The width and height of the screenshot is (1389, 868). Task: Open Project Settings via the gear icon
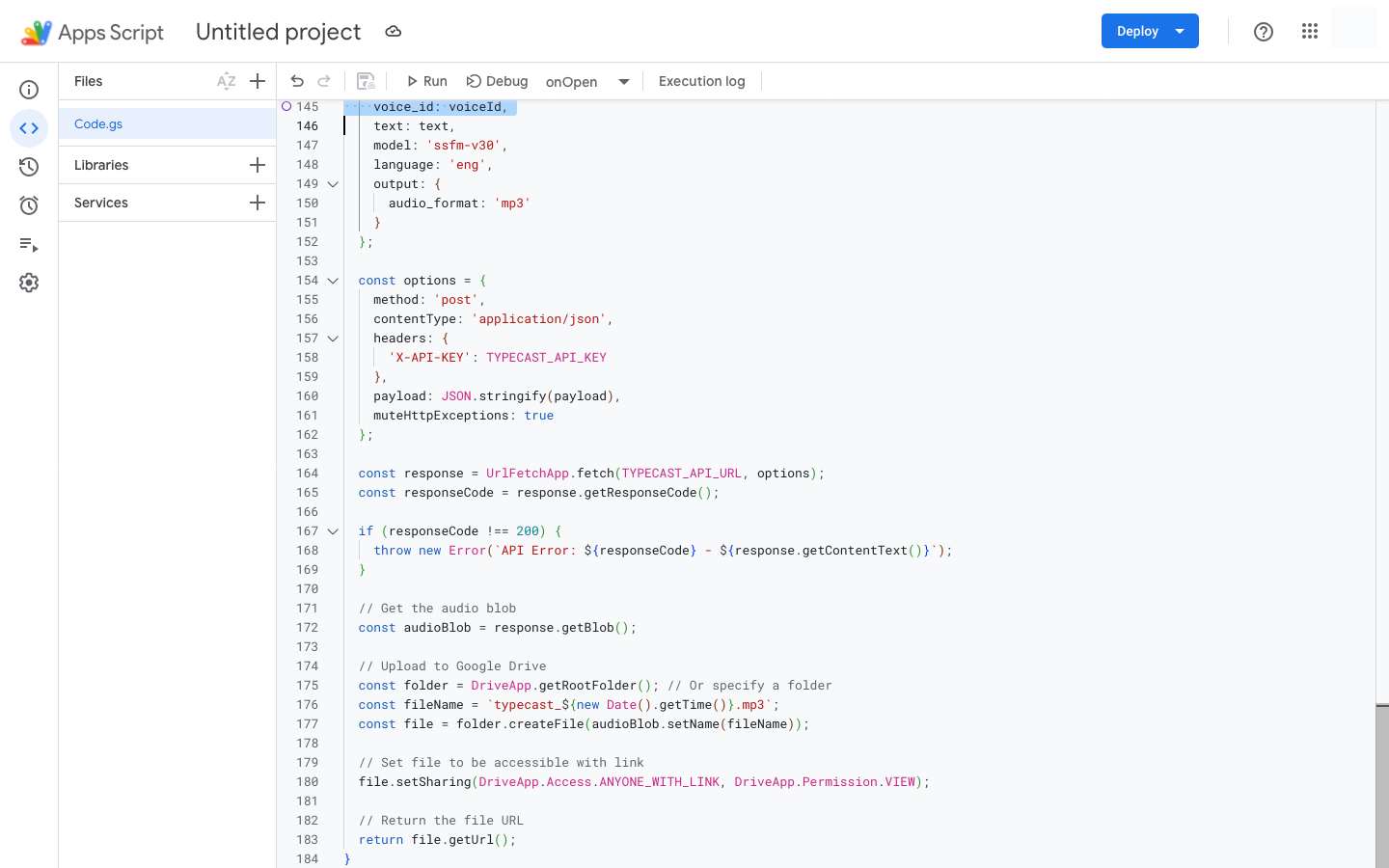tap(29, 282)
